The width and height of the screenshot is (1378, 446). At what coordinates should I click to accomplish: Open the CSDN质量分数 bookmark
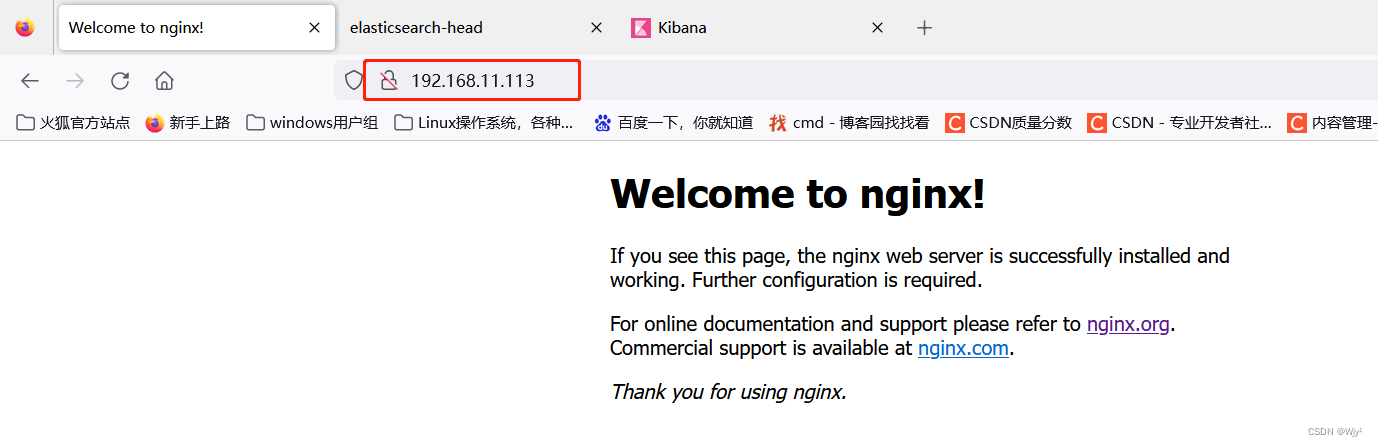click(x=1008, y=123)
